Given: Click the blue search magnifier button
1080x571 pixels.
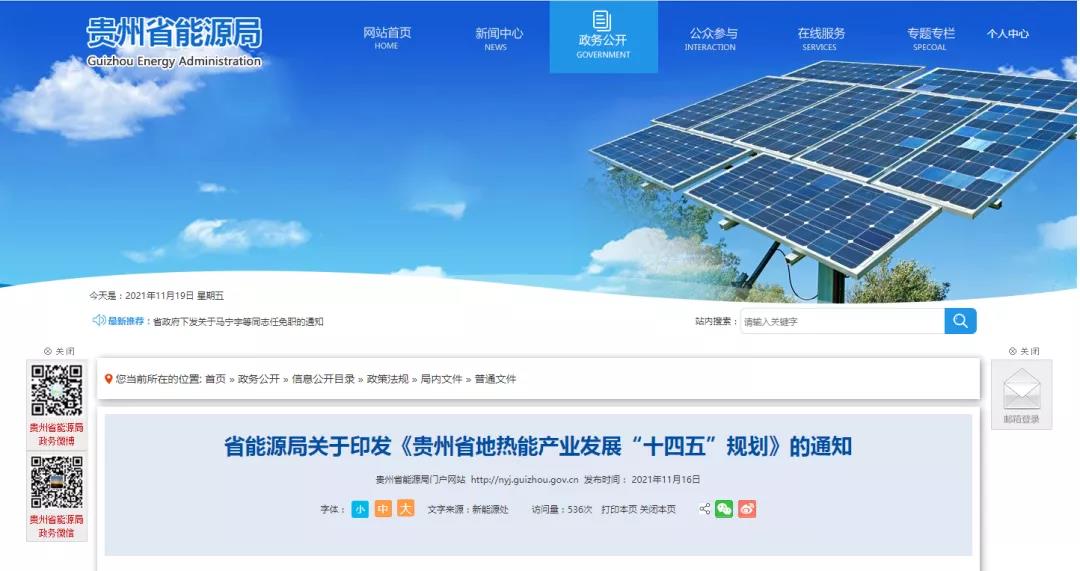Looking at the screenshot, I should [960, 321].
